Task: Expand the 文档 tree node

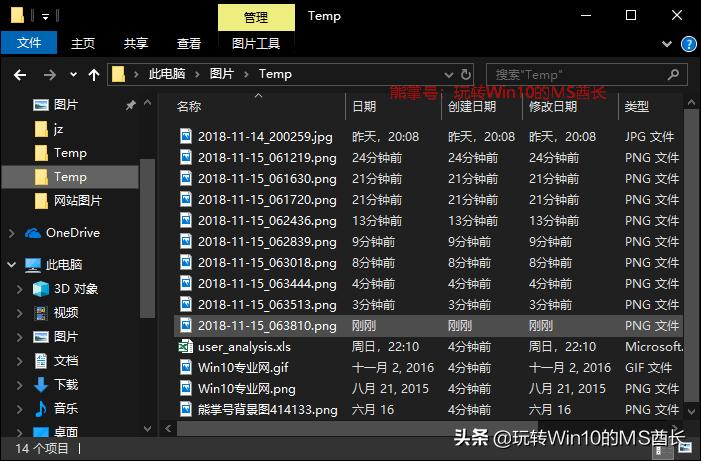Action: point(20,361)
